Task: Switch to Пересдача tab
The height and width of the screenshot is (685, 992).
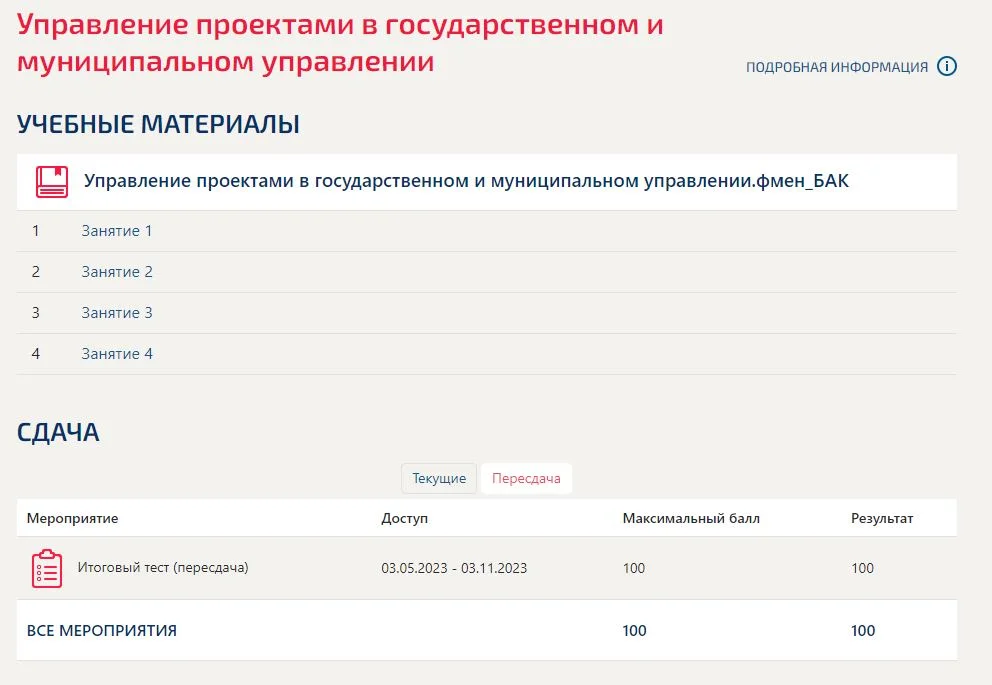Action: (x=526, y=478)
